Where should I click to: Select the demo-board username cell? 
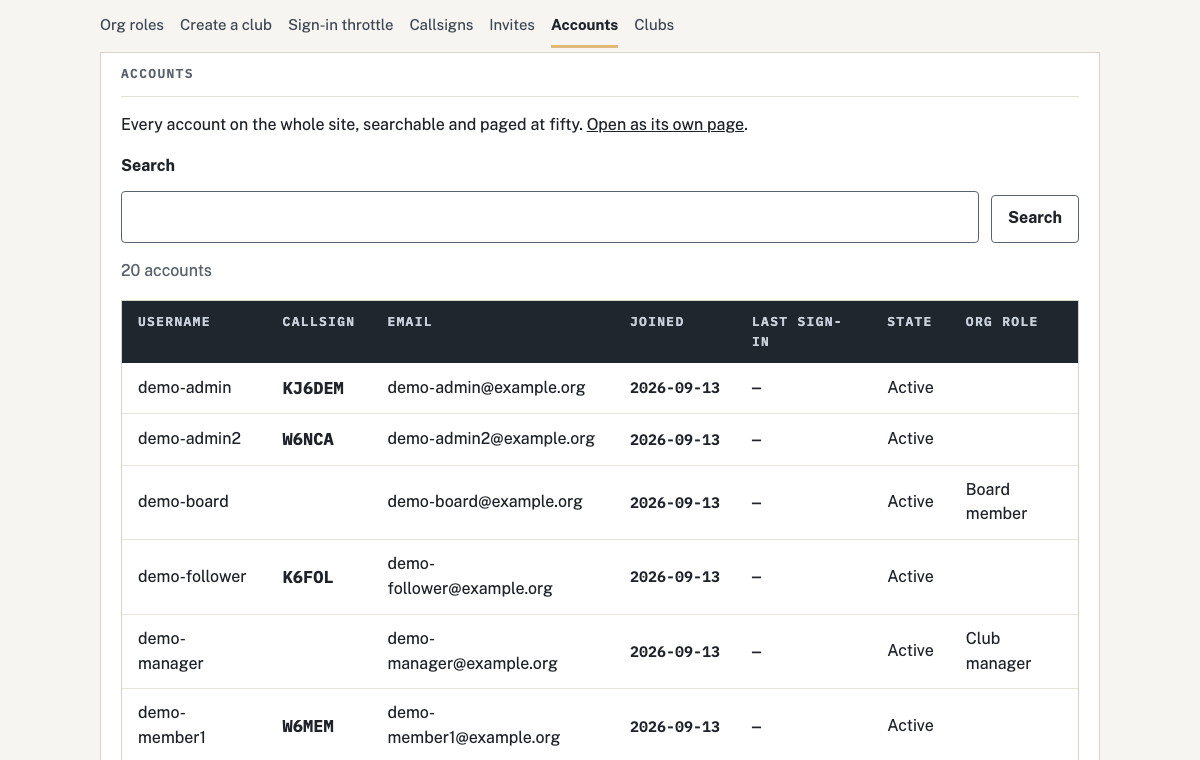click(183, 502)
